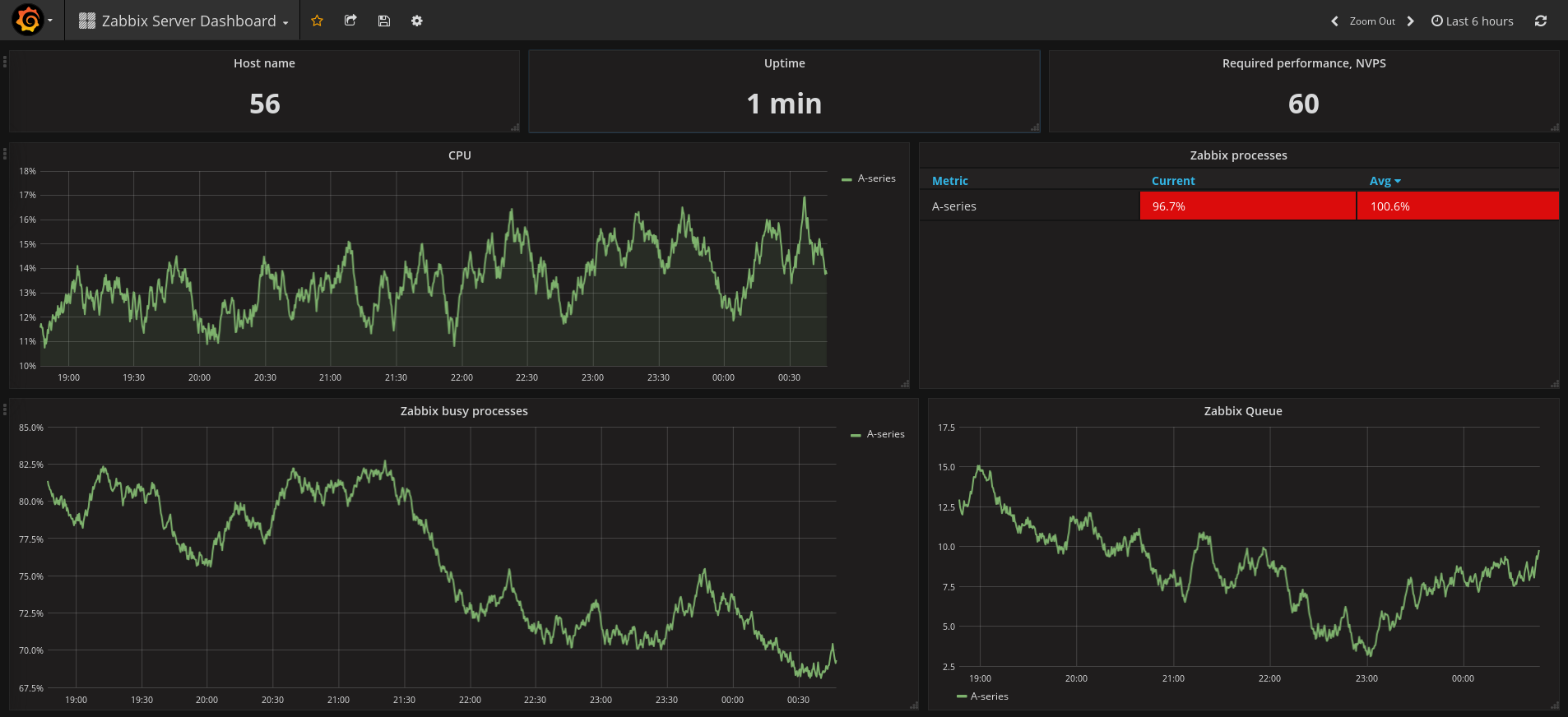Open Zabbix Server Dashboard picker dropdown
Image resolution: width=1568 pixels, height=717 pixels.
coord(184,21)
